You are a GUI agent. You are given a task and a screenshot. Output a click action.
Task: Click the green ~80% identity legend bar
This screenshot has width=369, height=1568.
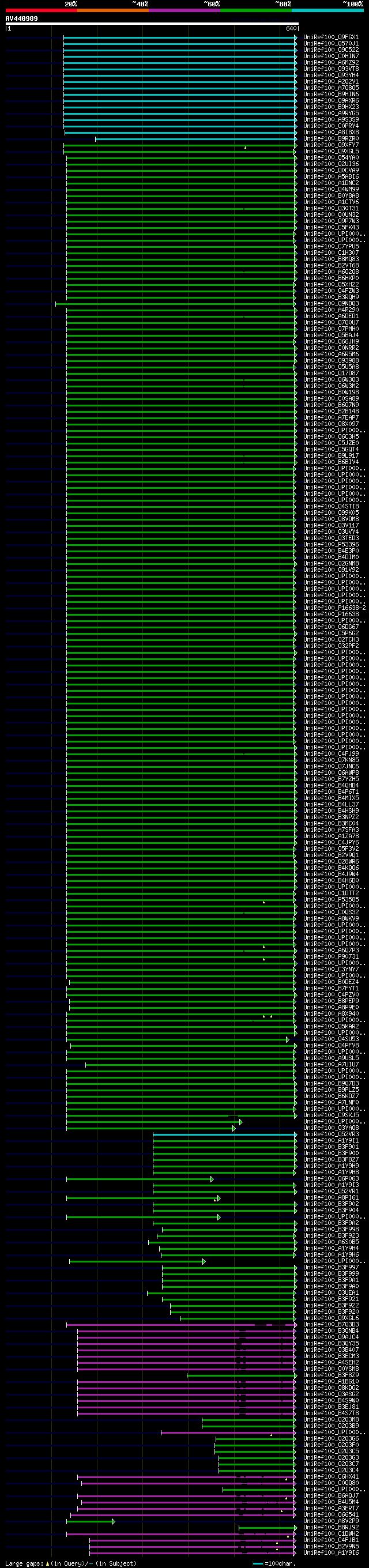[256, 10]
